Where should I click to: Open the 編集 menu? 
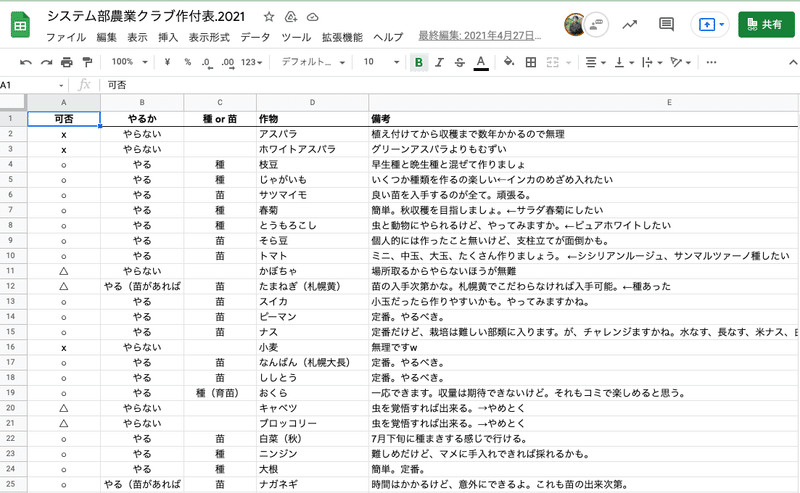click(x=106, y=37)
